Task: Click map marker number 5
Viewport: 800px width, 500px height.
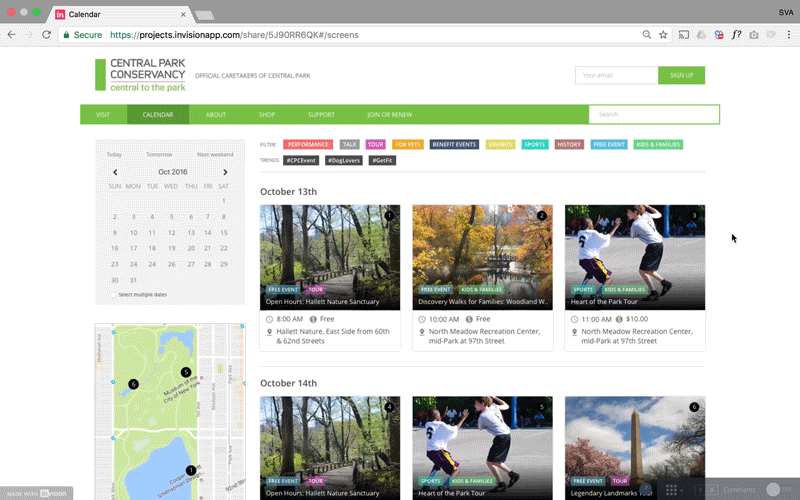Action: pos(186,372)
